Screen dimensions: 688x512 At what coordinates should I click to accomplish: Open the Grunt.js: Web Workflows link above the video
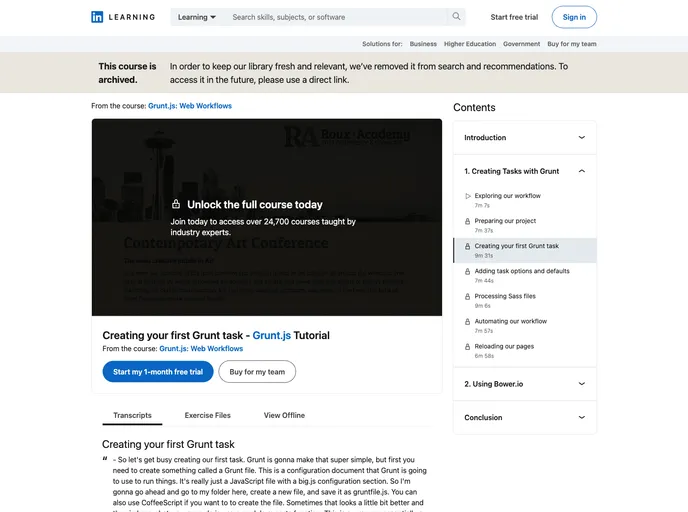click(x=190, y=106)
